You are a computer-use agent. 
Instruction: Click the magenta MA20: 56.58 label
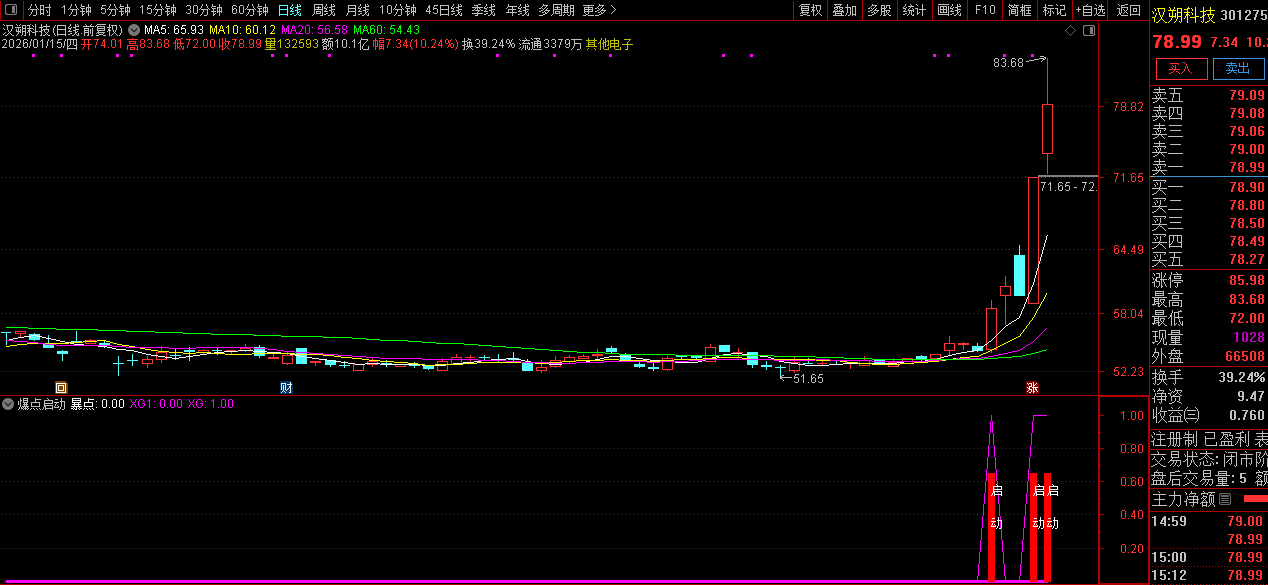(x=314, y=30)
